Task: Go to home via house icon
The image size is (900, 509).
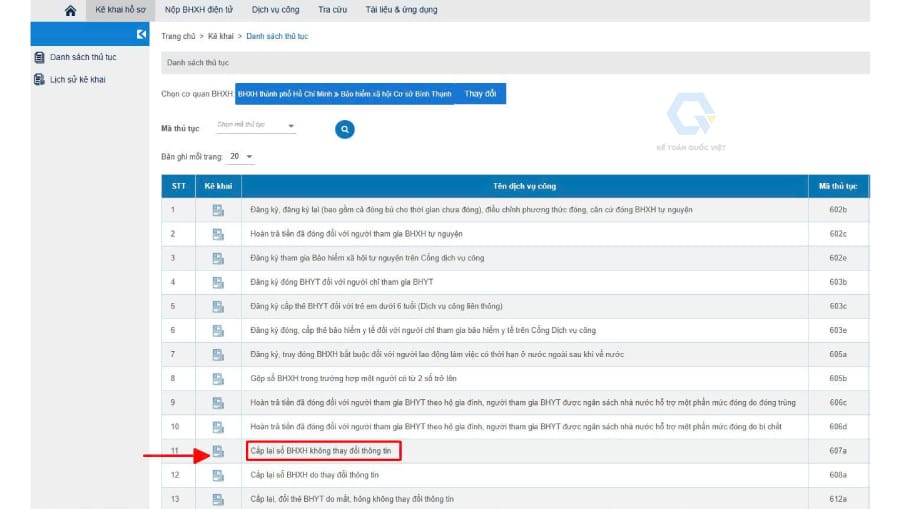Action: (70, 10)
